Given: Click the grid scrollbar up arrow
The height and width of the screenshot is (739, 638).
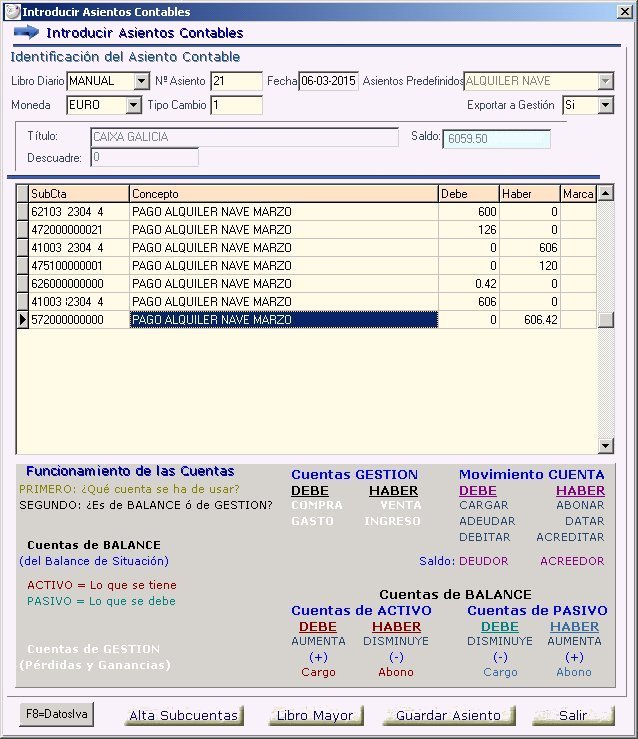Looking at the screenshot, I should (605, 193).
